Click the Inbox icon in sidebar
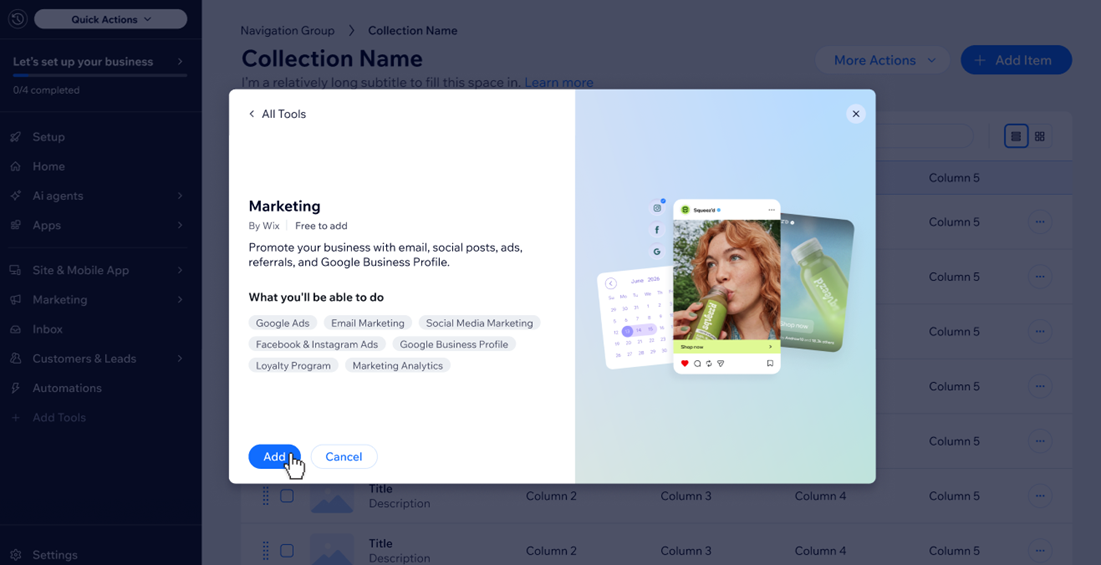The width and height of the screenshot is (1101, 565). 15,329
